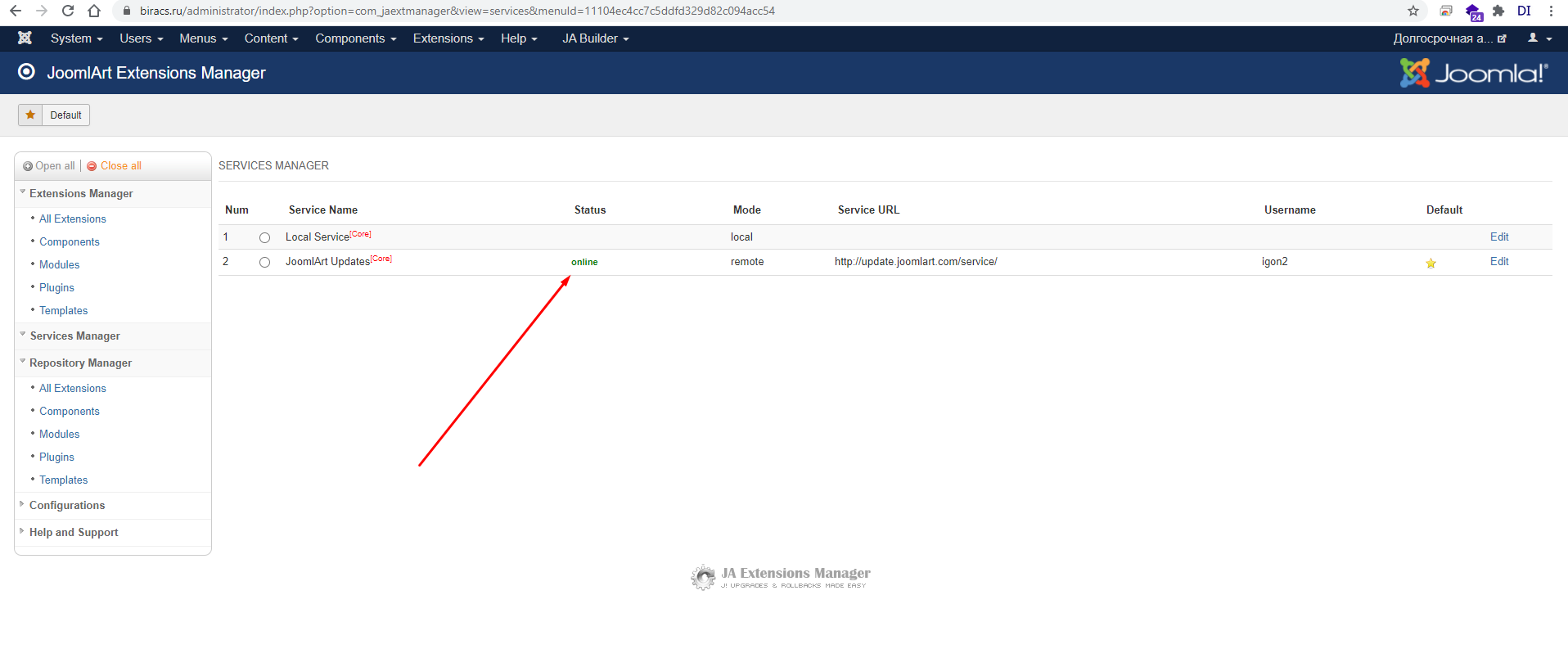This screenshot has height=667, width=1568.
Task: Collapse the Extensions Manager sidebar section
Action: click(x=113, y=194)
